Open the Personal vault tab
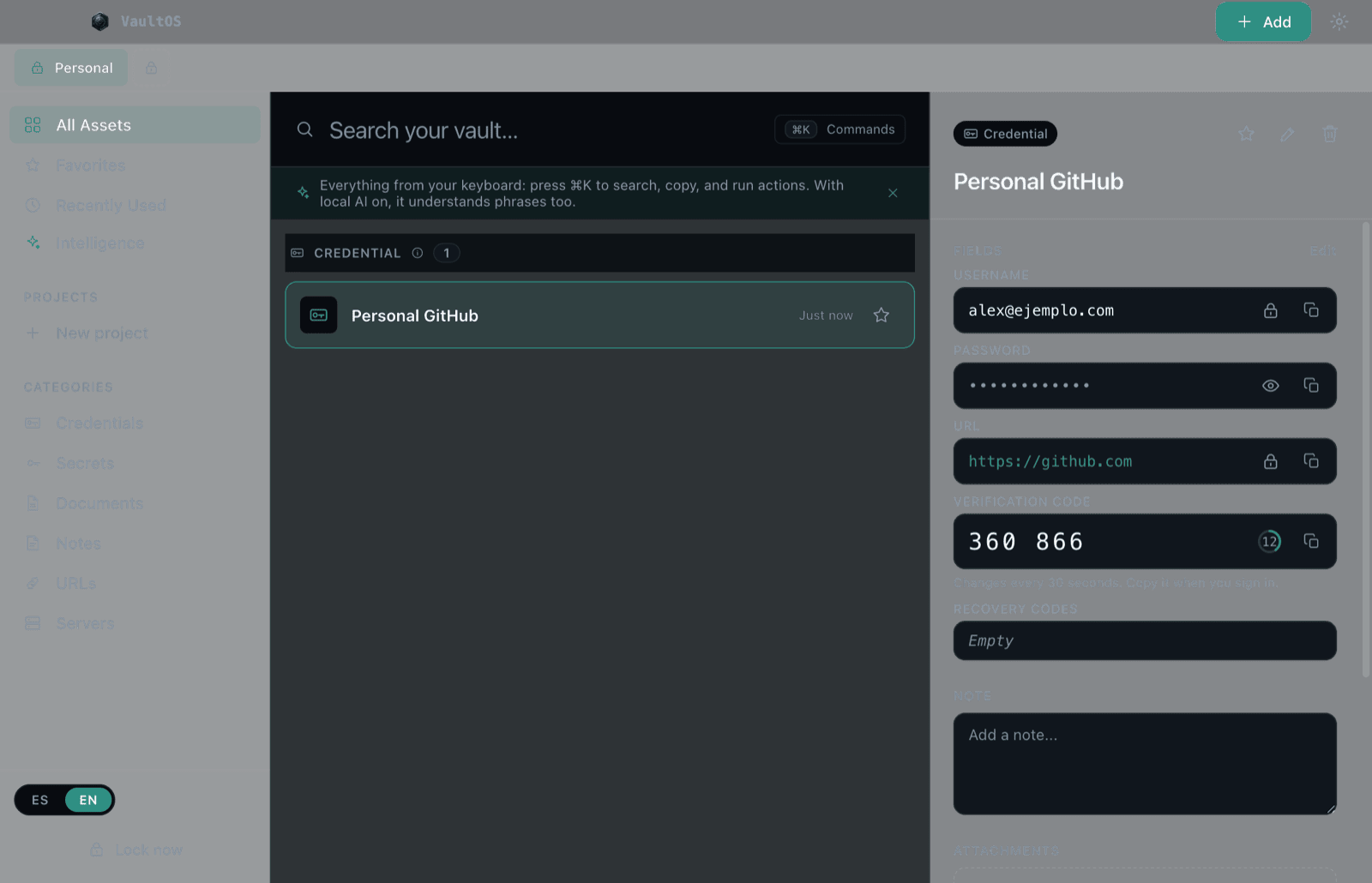This screenshot has height=883, width=1372. pyautogui.click(x=71, y=68)
